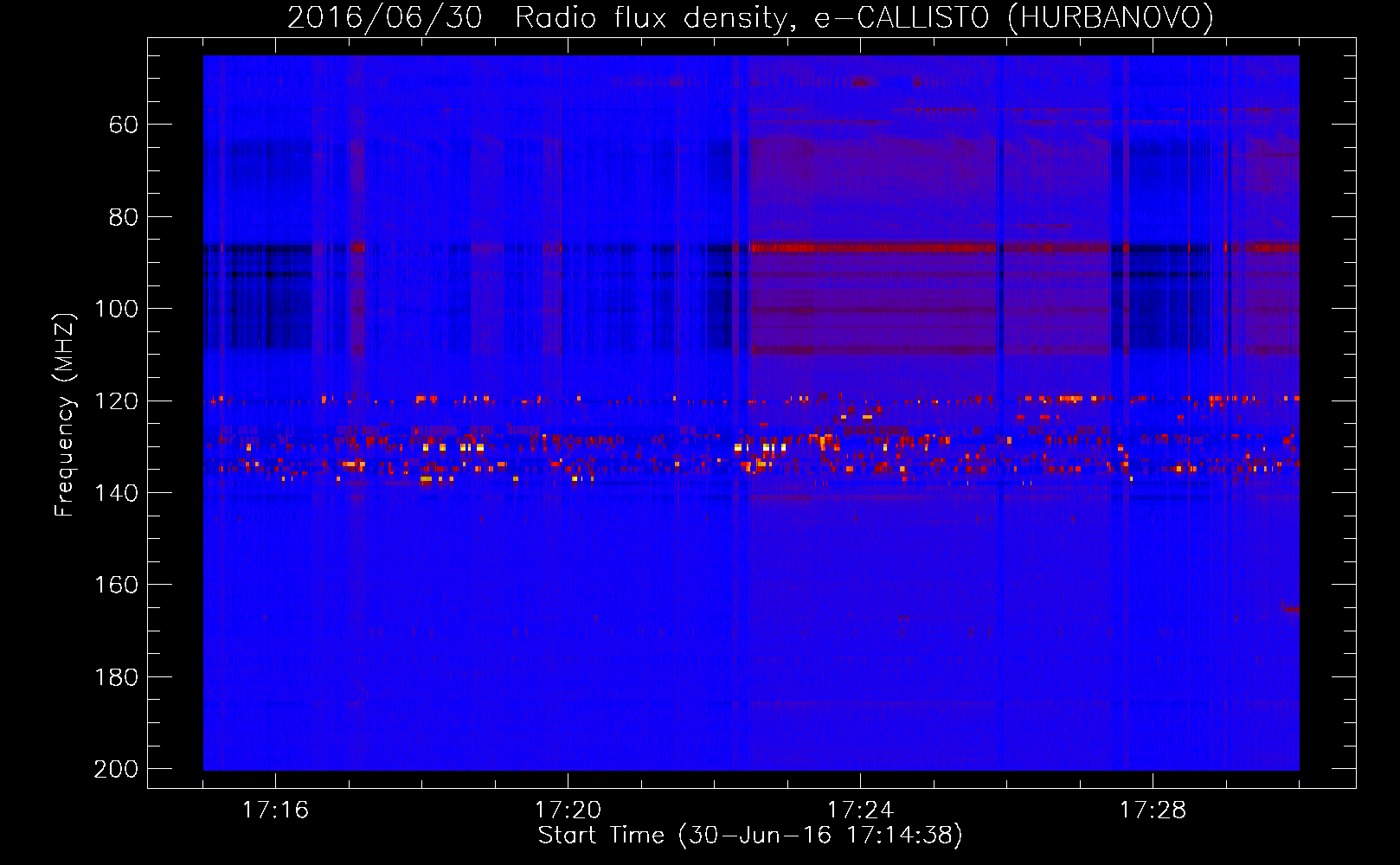The width and height of the screenshot is (1400, 865).
Task: Select the 80 MHz frequency tick label
Action: (124, 217)
